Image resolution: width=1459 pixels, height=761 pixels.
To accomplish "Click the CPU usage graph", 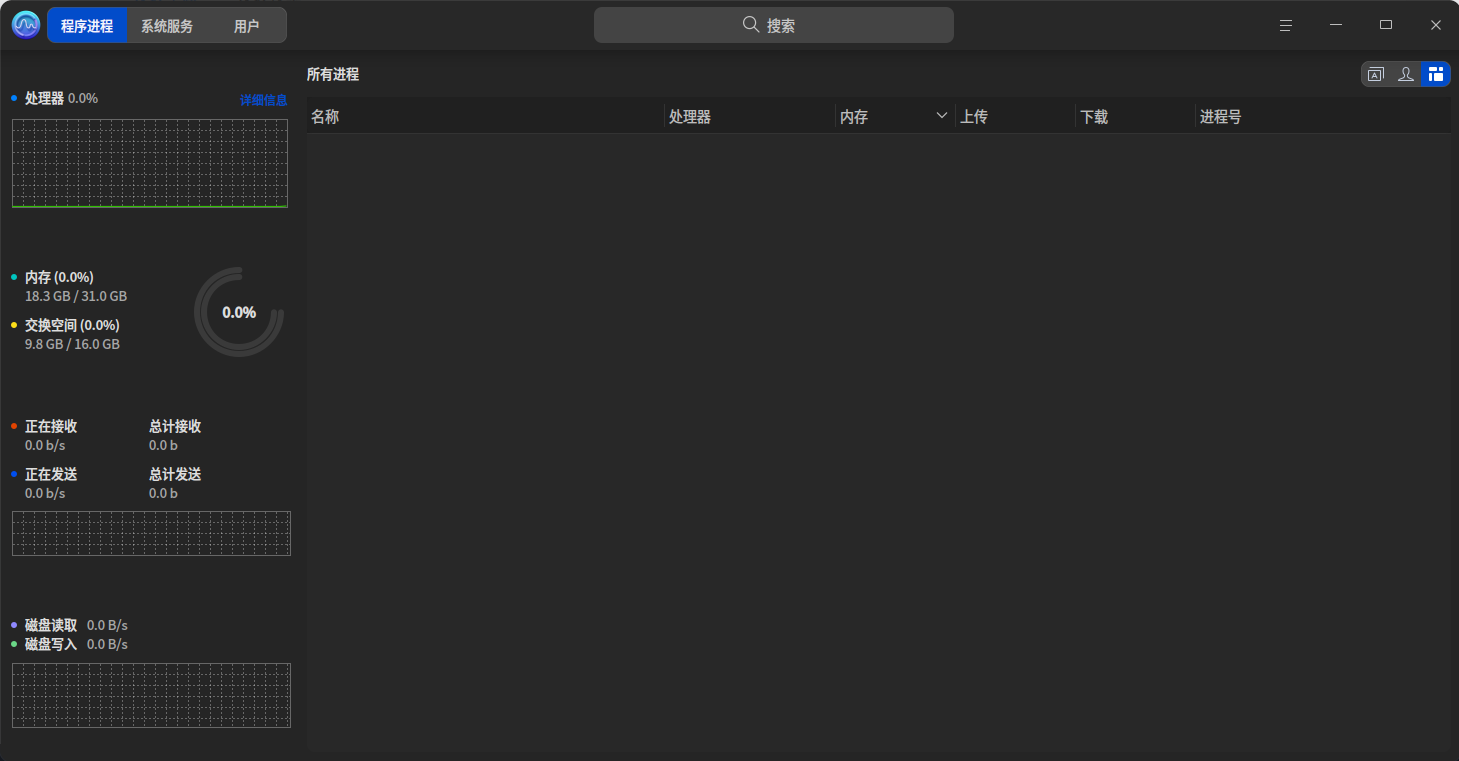I will point(150,163).
